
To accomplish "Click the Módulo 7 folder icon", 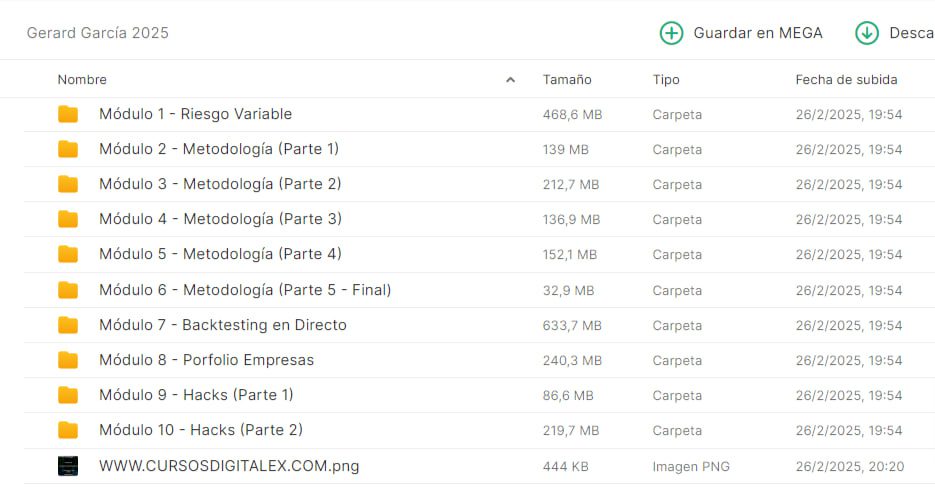I will click(68, 325).
